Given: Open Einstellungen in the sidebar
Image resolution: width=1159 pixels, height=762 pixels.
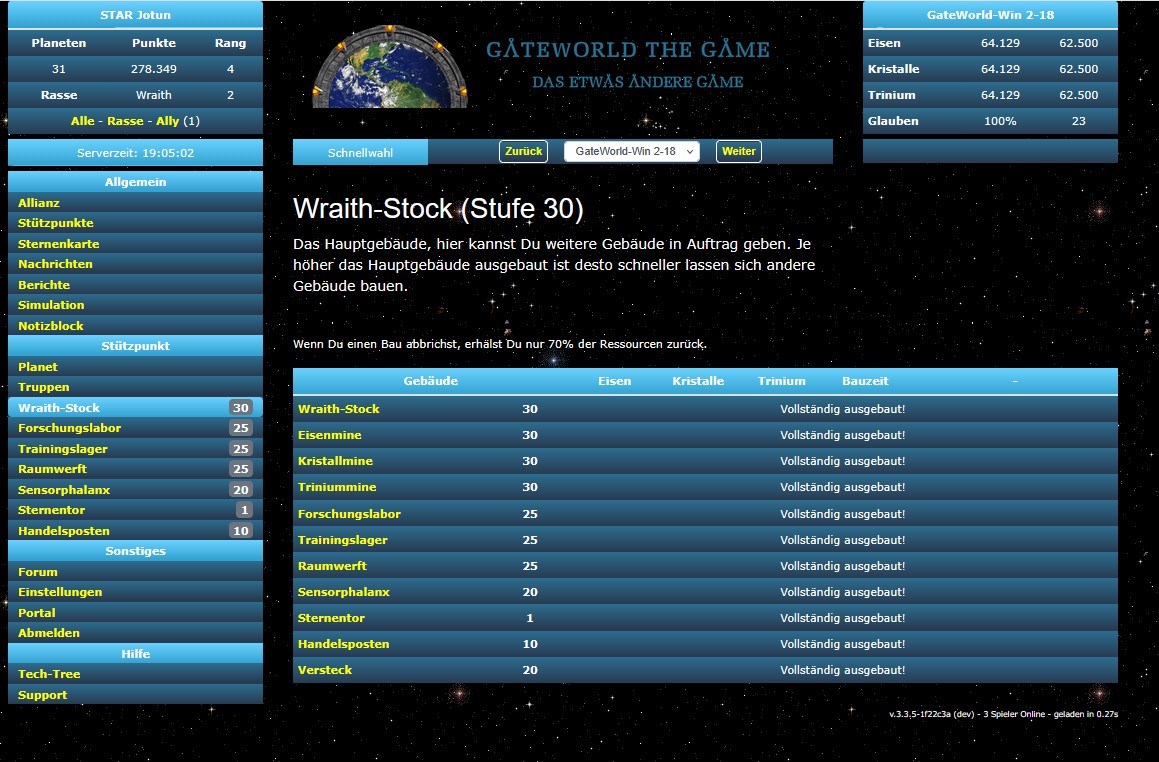Looking at the screenshot, I should 60,592.
